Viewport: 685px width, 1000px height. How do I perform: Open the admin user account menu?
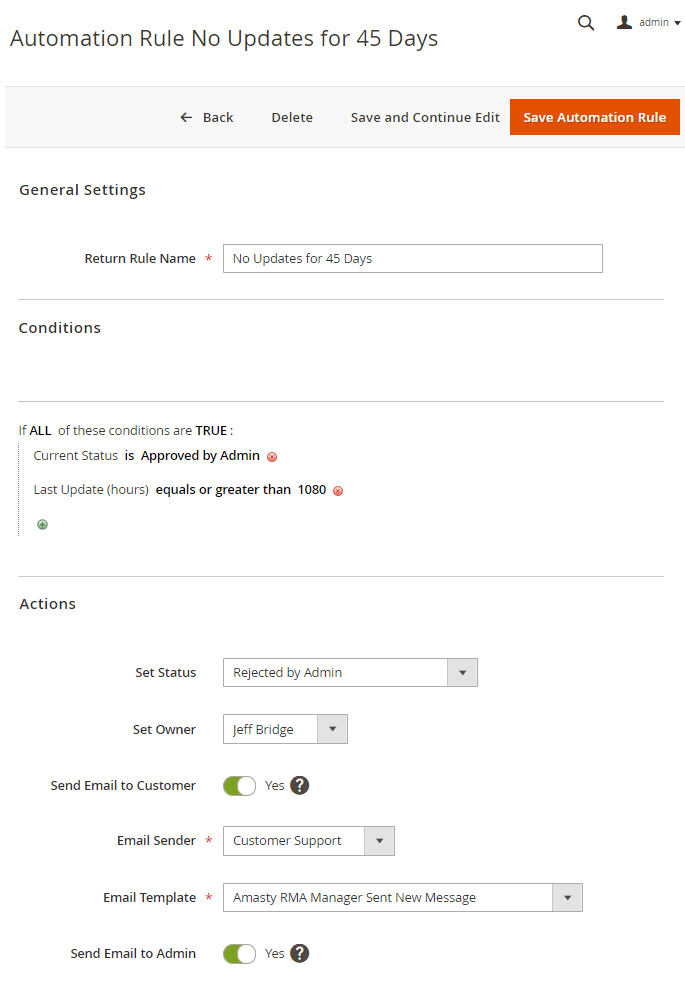[x=649, y=23]
